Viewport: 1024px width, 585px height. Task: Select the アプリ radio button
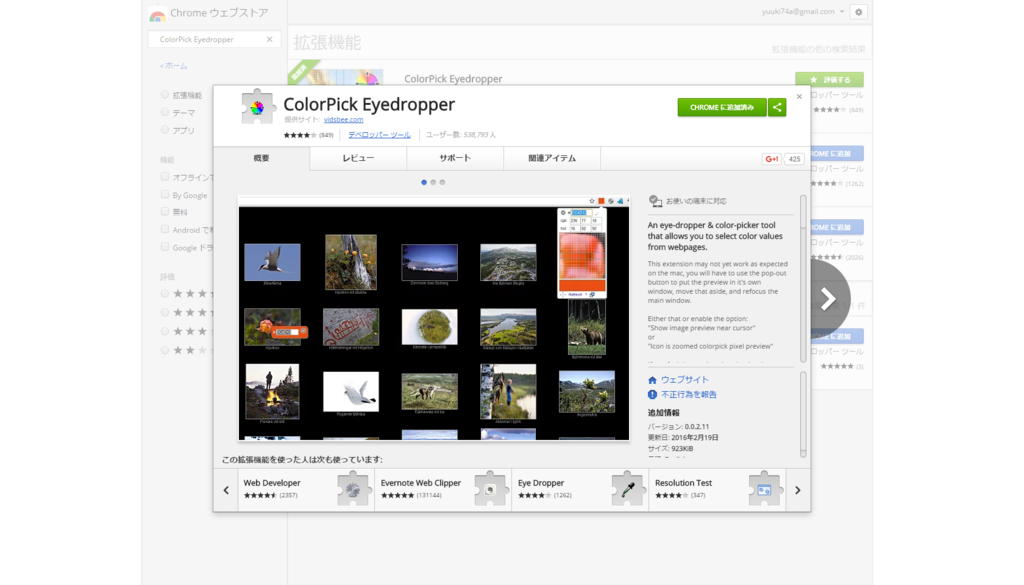pyautogui.click(x=165, y=130)
